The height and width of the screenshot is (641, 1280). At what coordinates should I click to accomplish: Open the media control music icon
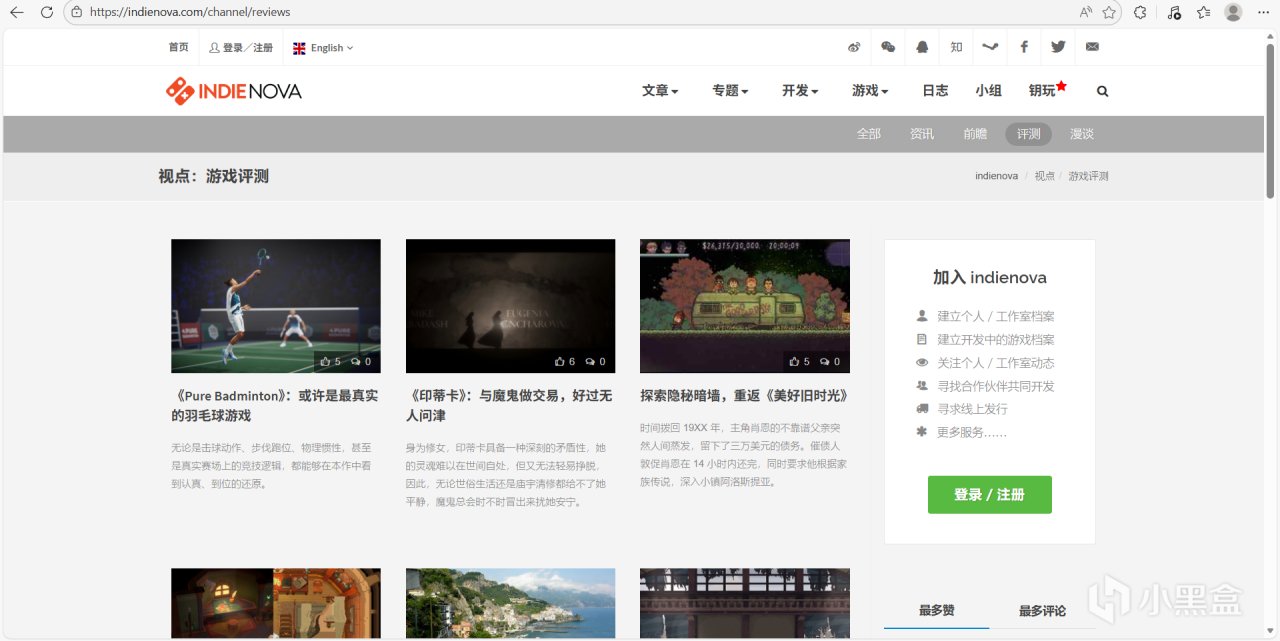click(1174, 12)
